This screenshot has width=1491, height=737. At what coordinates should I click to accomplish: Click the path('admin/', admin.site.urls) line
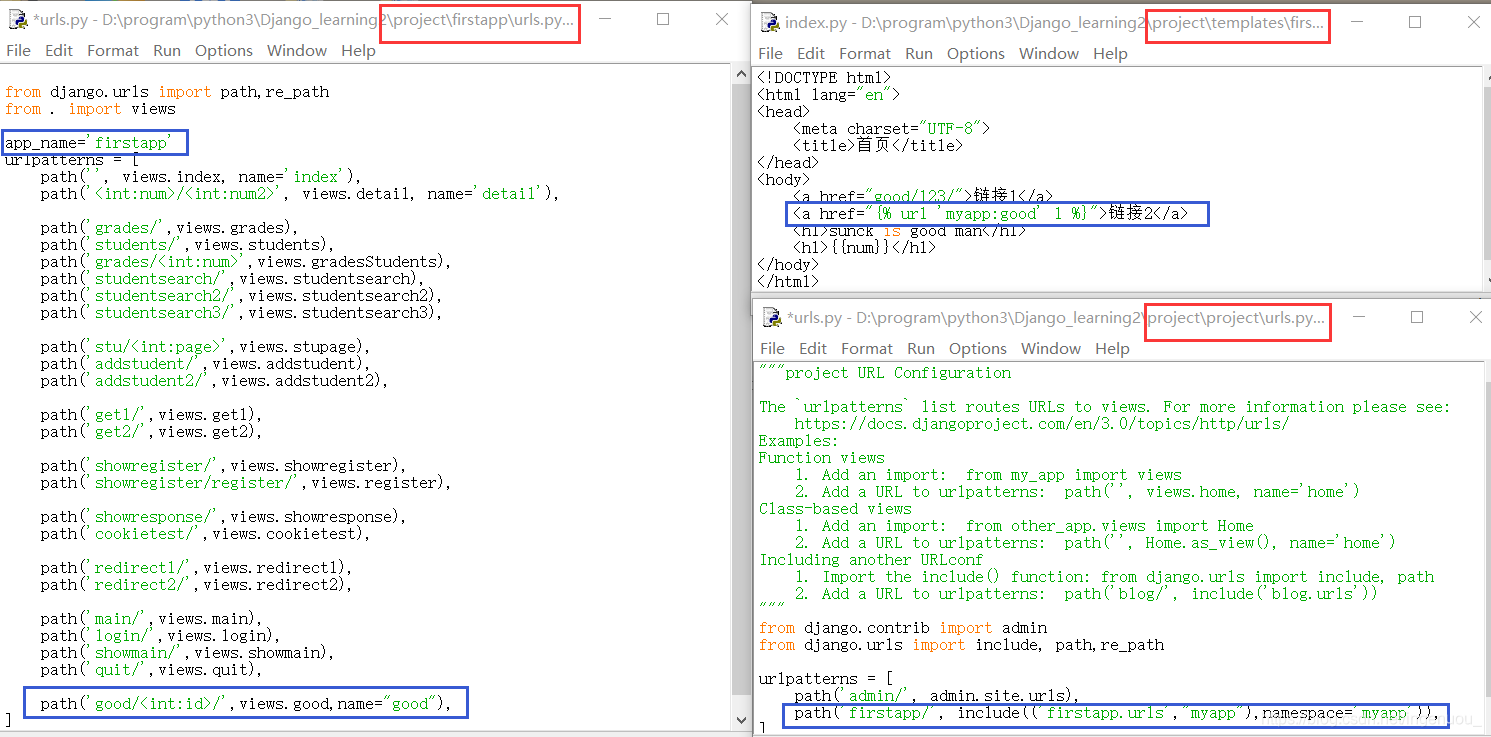tap(938, 696)
